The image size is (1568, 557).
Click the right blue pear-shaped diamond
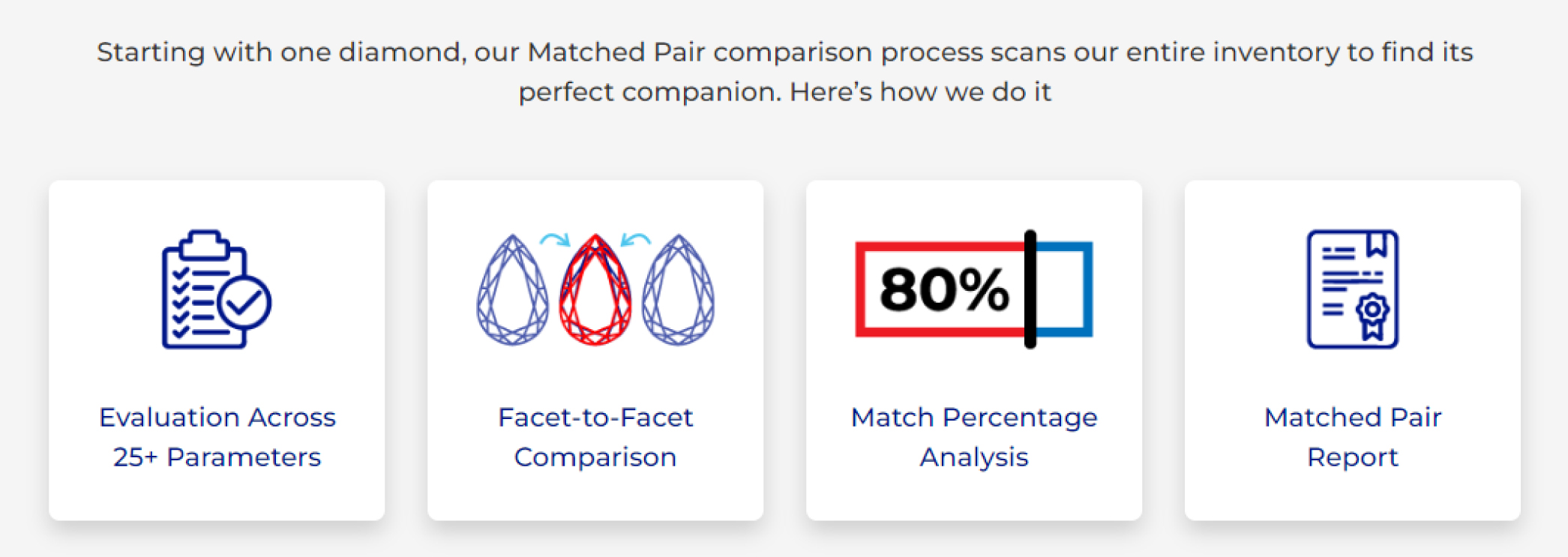coord(679,291)
